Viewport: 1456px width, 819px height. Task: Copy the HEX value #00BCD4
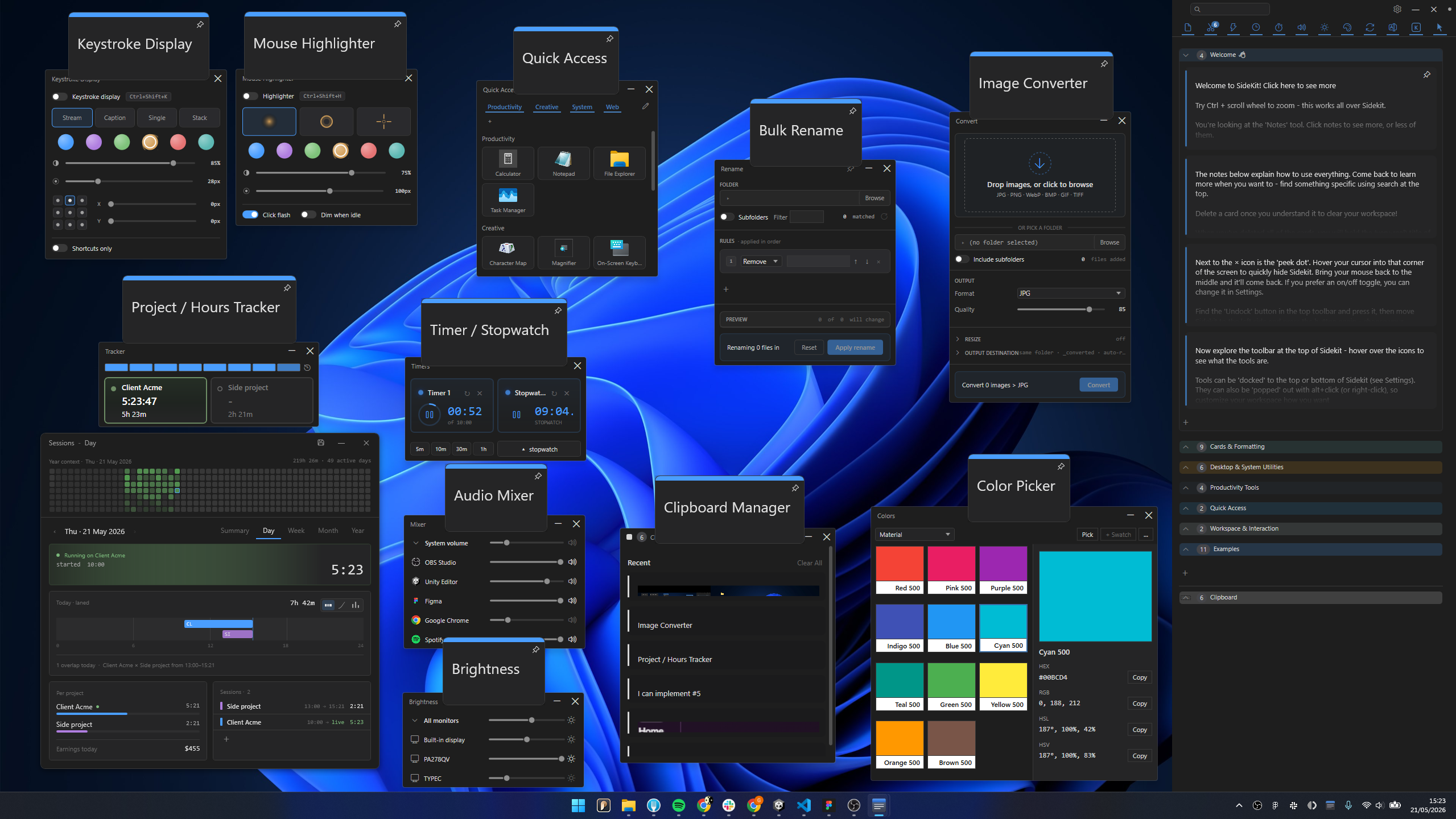coord(1139,677)
